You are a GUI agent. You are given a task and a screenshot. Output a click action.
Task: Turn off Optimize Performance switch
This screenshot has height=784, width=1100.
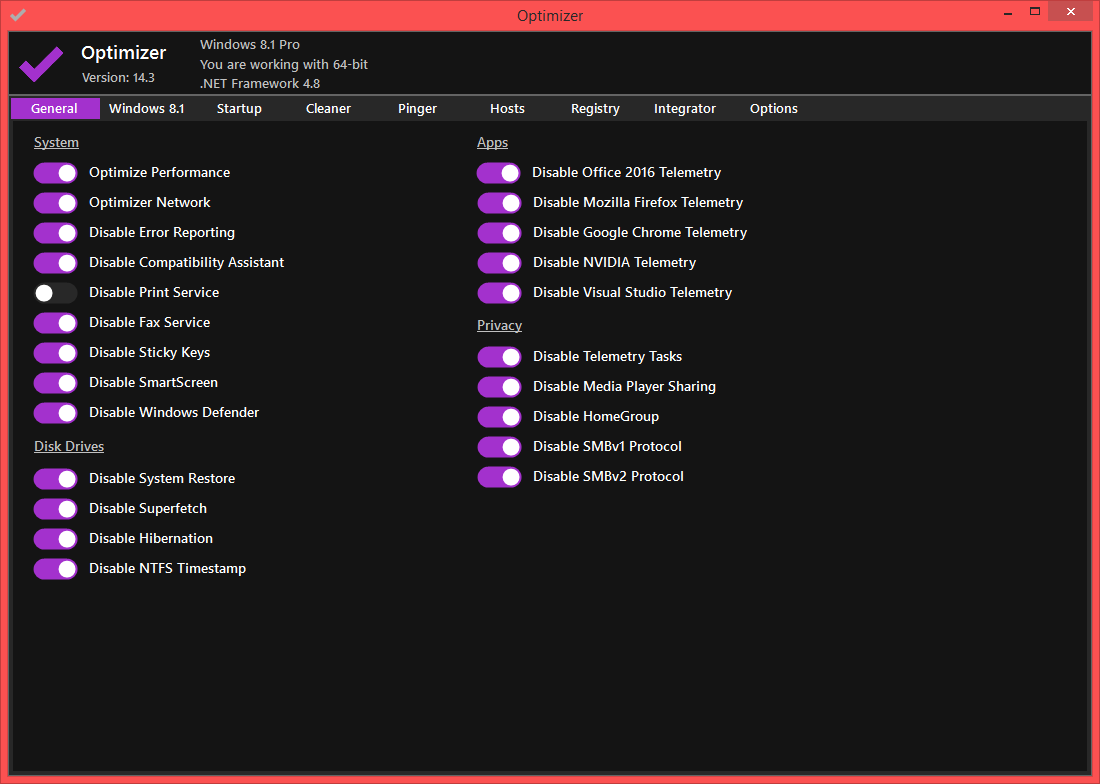pyautogui.click(x=55, y=173)
